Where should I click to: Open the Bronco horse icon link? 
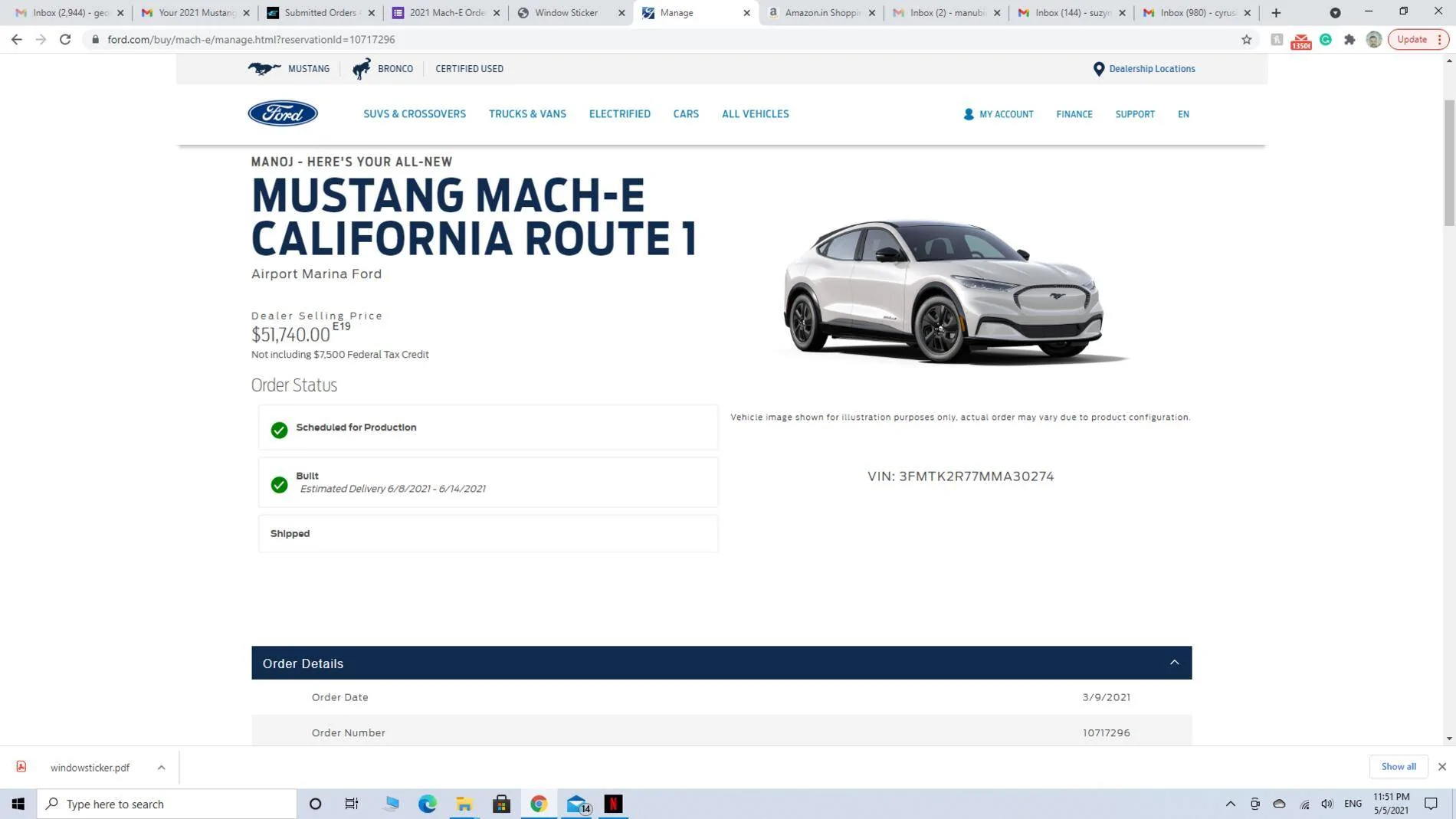pyautogui.click(x=361, y=68)
